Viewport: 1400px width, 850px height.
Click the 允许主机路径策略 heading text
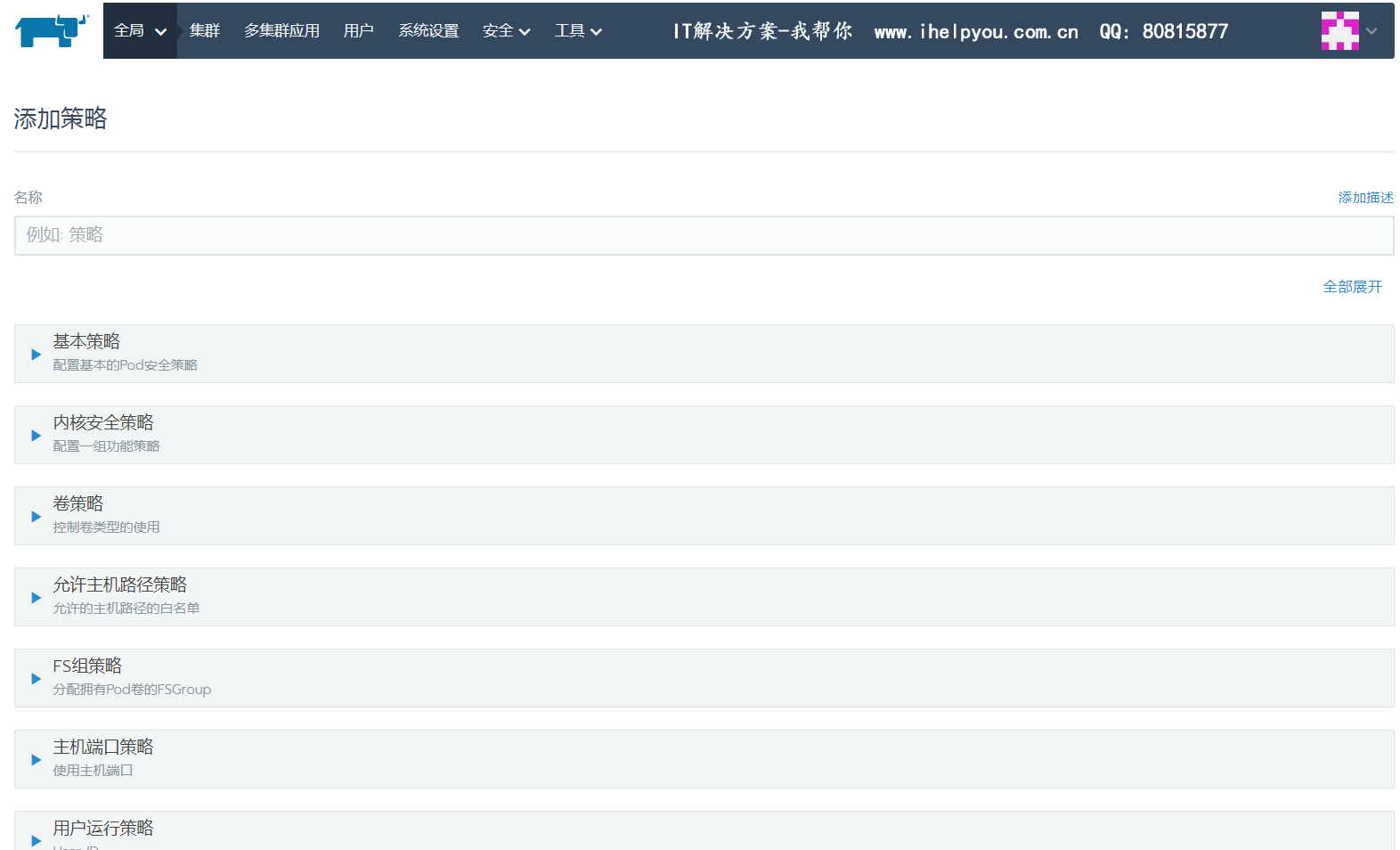[x=120, y=584]
